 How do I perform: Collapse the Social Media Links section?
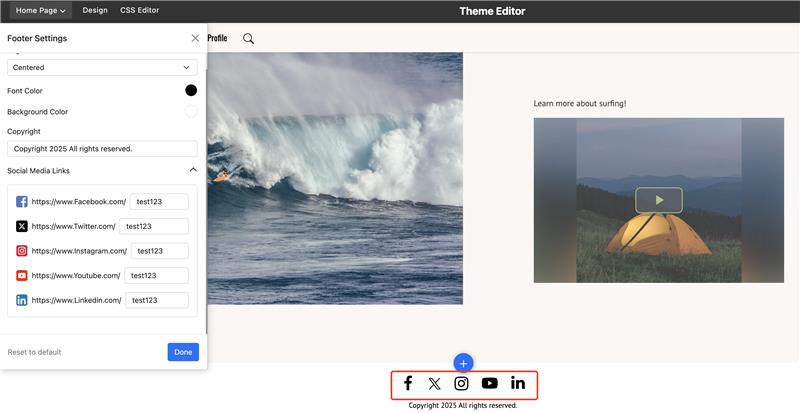193,169
